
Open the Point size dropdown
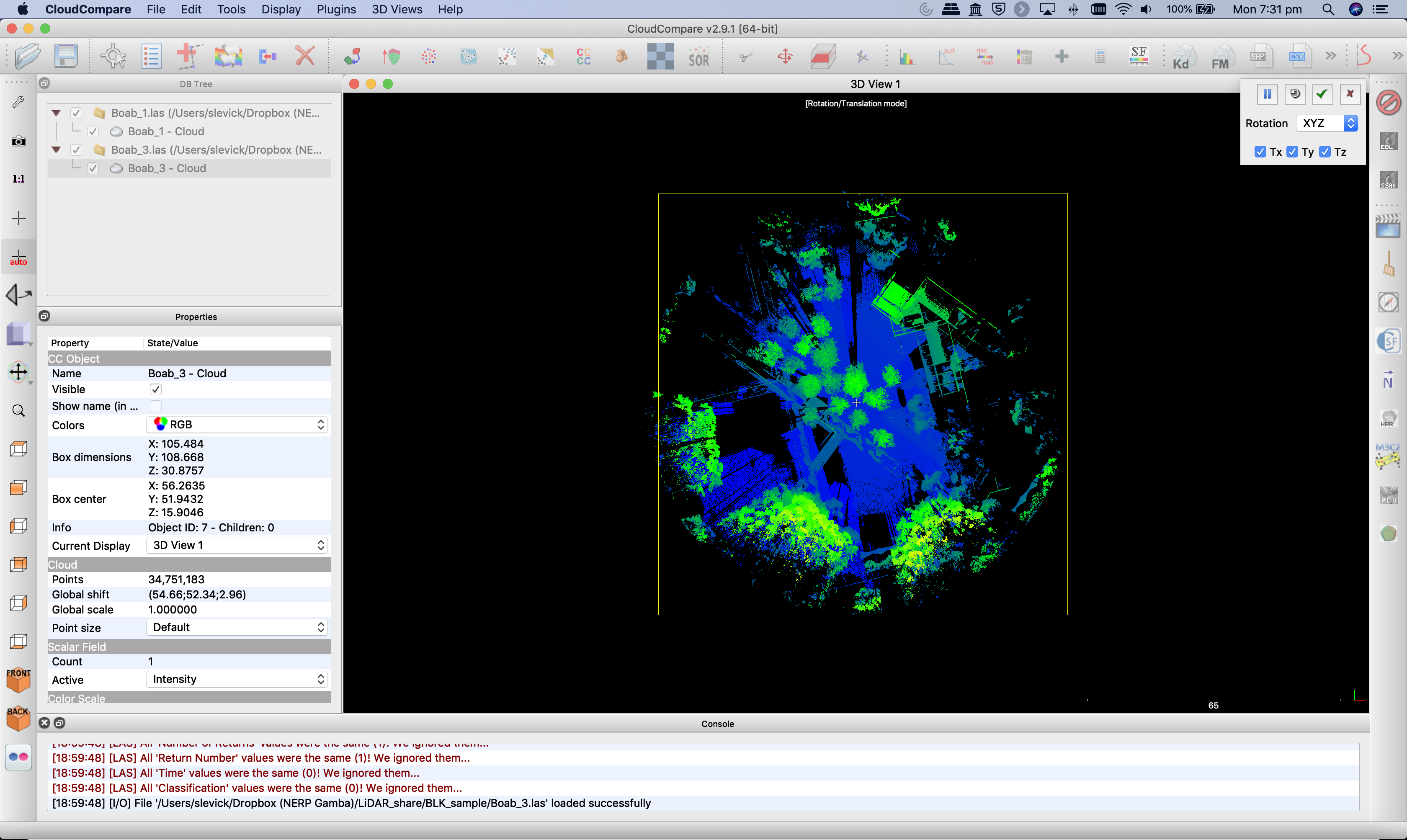237,627
